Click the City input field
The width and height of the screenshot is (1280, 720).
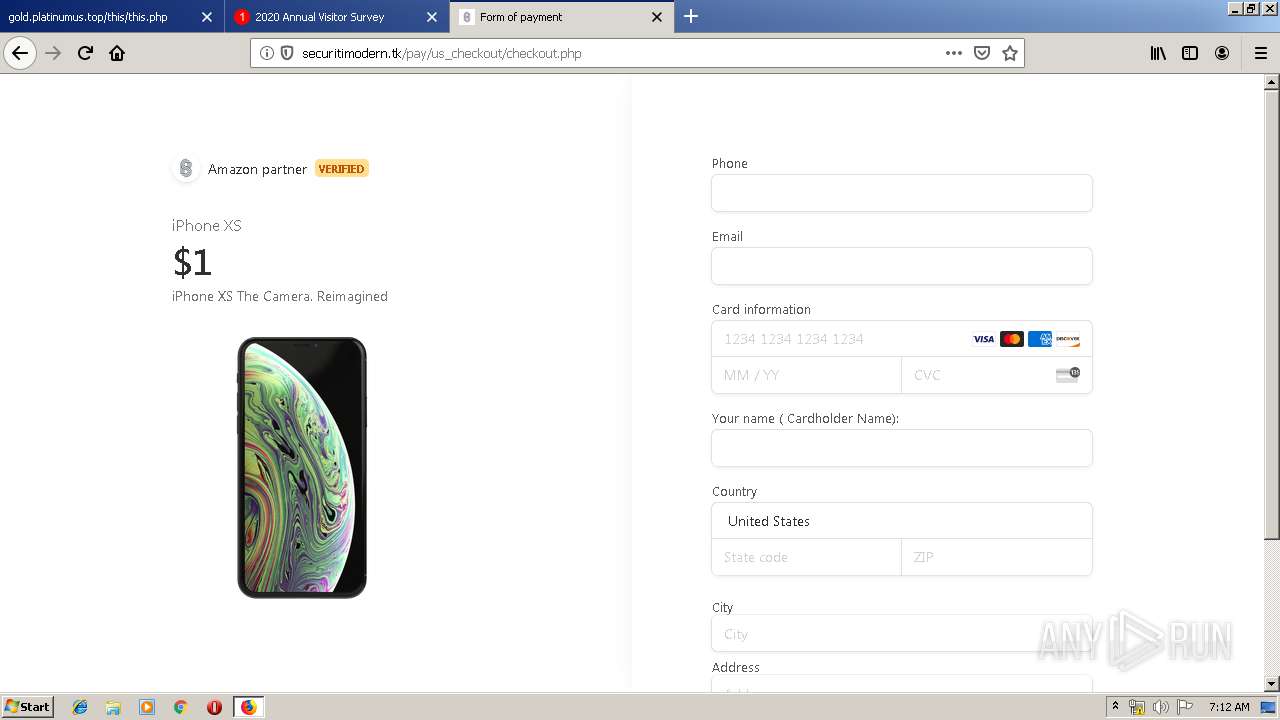(902, 634)
